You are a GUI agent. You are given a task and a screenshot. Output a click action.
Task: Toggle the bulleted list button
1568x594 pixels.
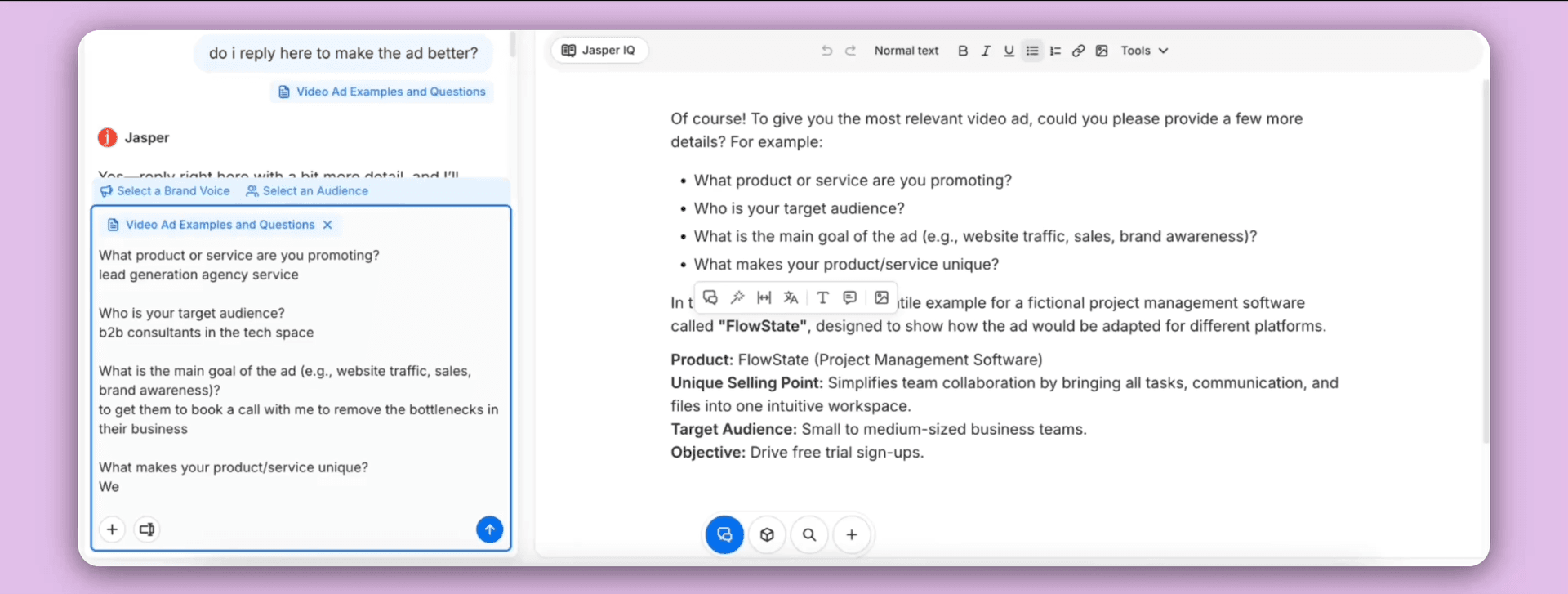[x=1032, y=51]
